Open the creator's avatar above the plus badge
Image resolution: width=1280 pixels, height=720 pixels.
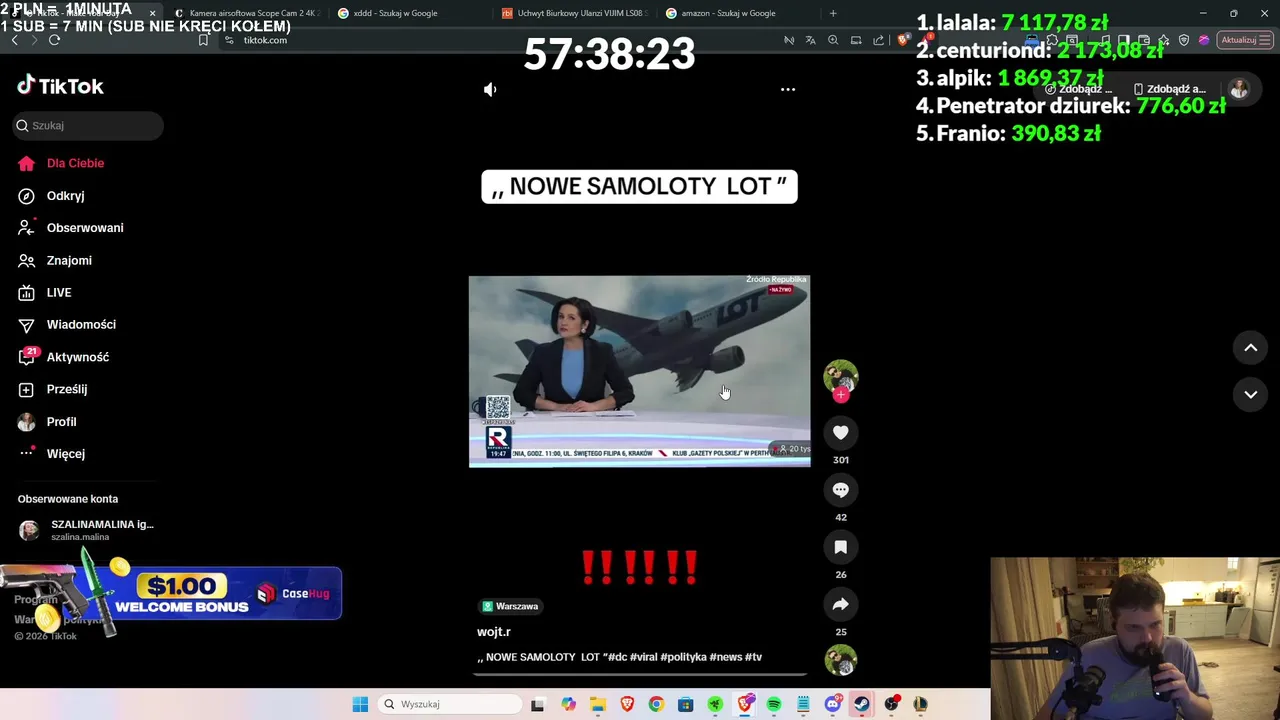tap(841, 376)
